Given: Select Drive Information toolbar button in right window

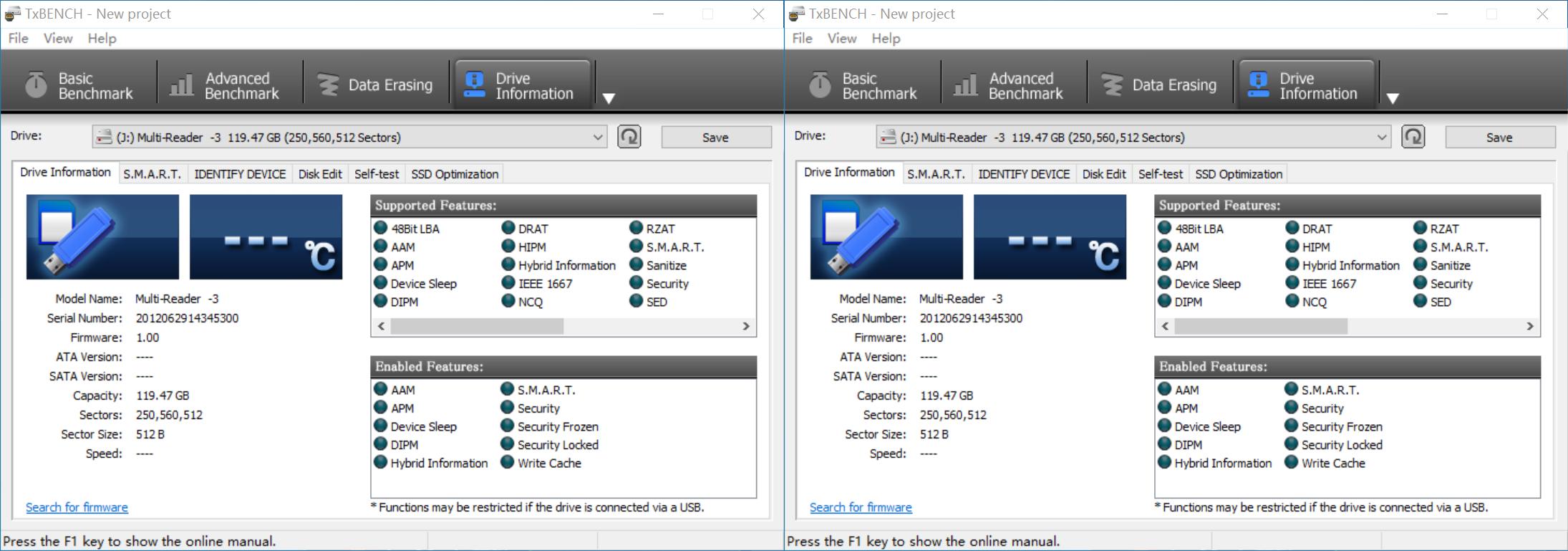Looking at the screenshot, I should 1307,85.
